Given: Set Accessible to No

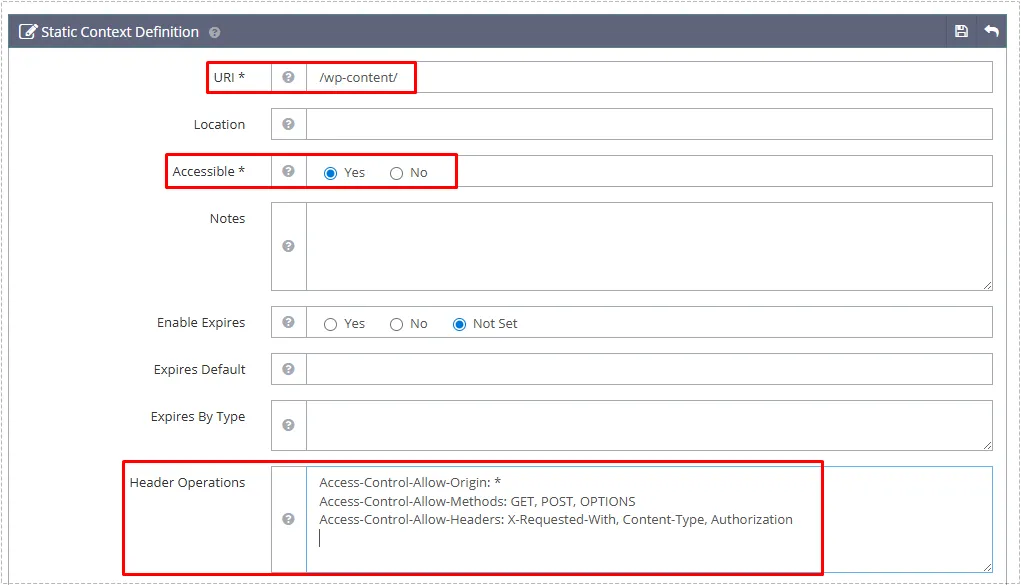Looking at the screenshot, I should [396, 172].
